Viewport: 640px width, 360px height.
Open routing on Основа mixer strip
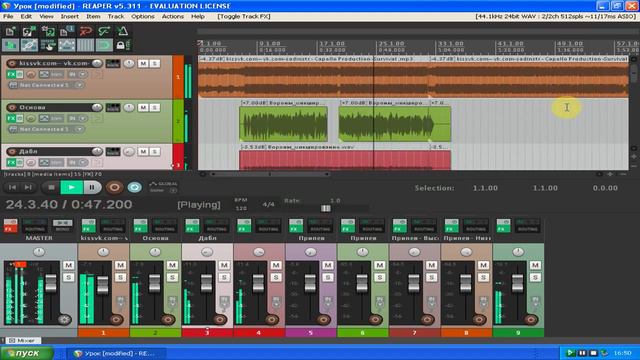(164, 226)
